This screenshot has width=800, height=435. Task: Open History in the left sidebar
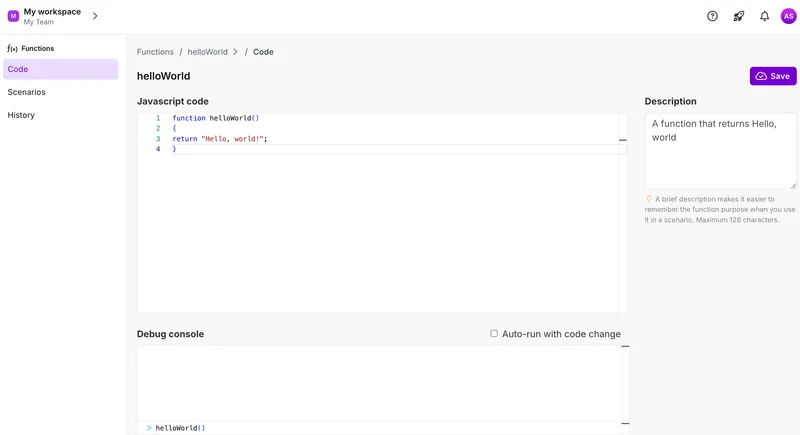click(21, 115)
